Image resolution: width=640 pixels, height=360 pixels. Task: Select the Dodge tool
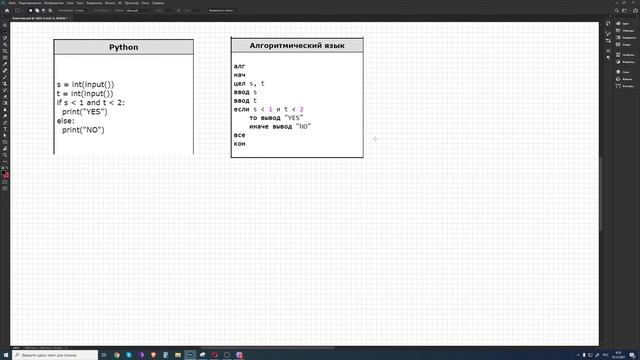5,116
